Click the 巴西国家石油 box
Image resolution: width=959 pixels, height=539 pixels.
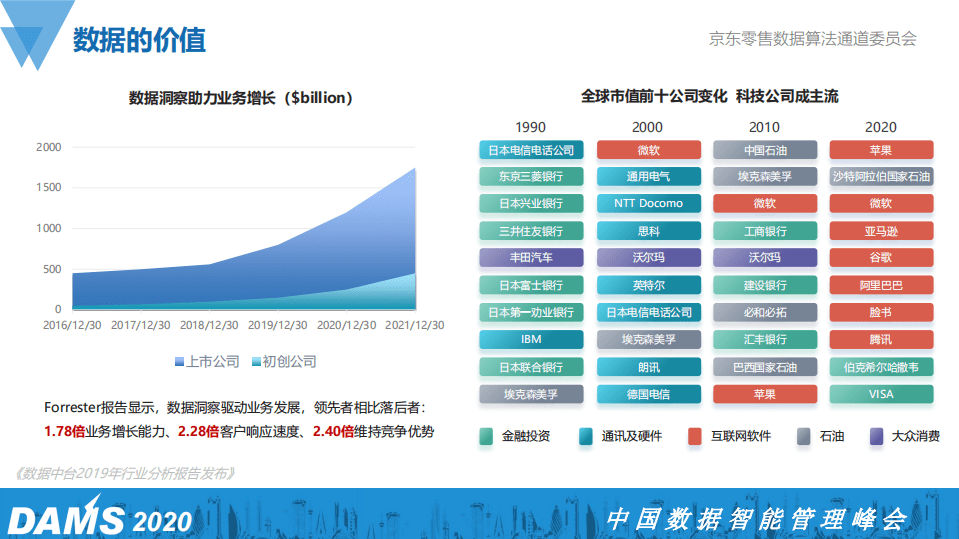[765, 367]
